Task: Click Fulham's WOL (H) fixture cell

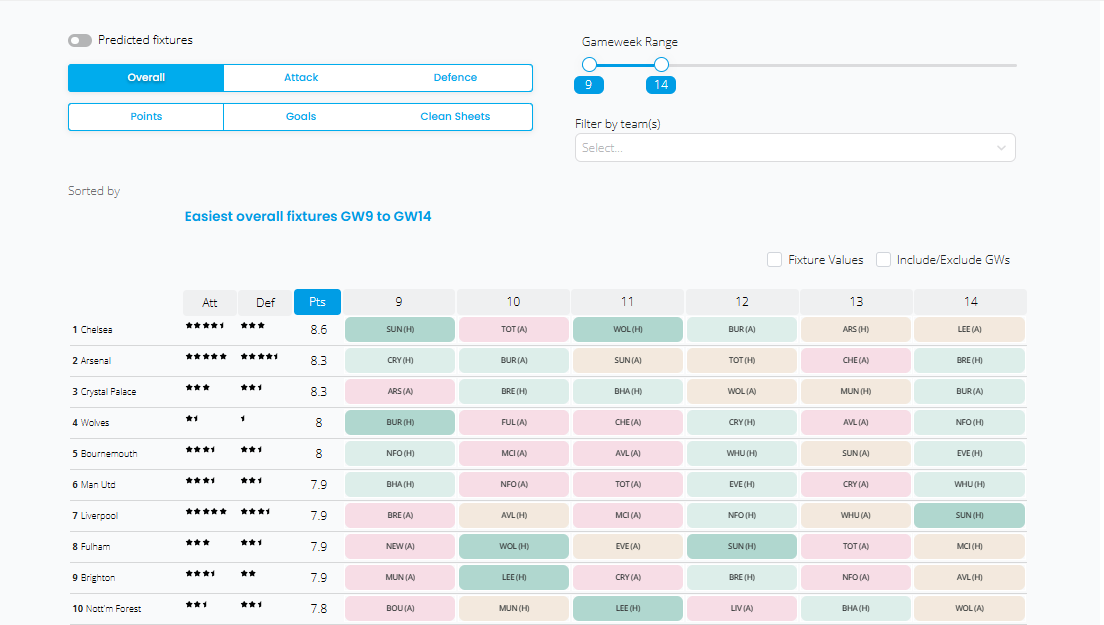Action: tap(514, 546)
